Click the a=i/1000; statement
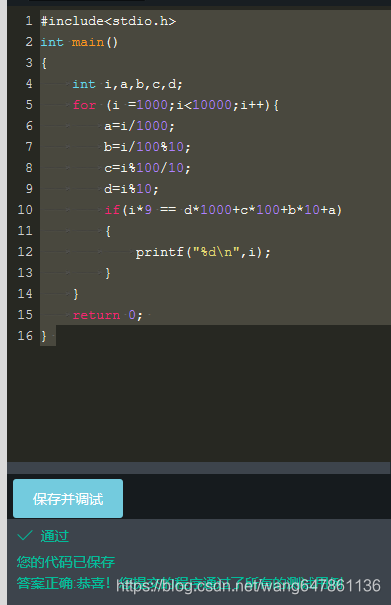The width and height of the screenshot is (391, 605). pyautogui.click(x=139, y=126)
